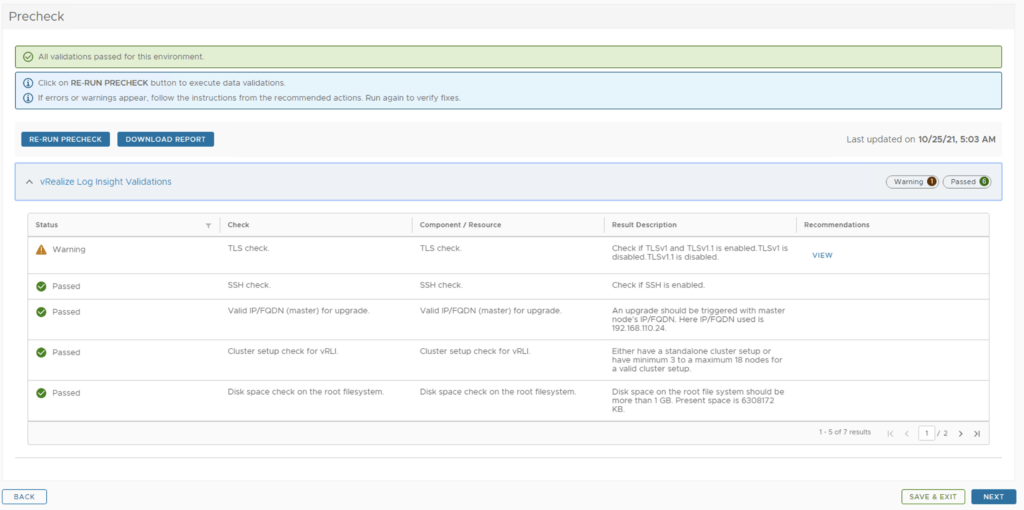Click the Warning count badge
Image resolution: width=1024 pixels, height=510 pixels.
pyautogui.click(x=911, y=182)
